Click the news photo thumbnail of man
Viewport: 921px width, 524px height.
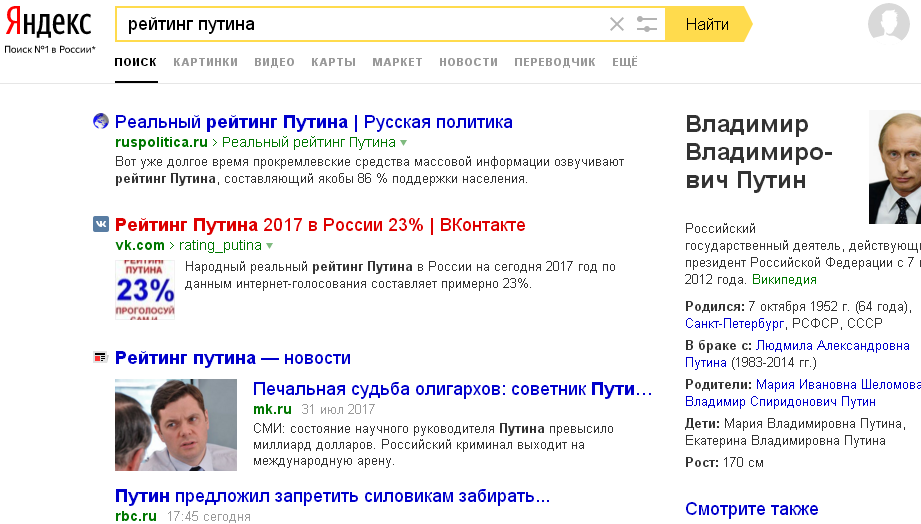[x=176, y=425]
